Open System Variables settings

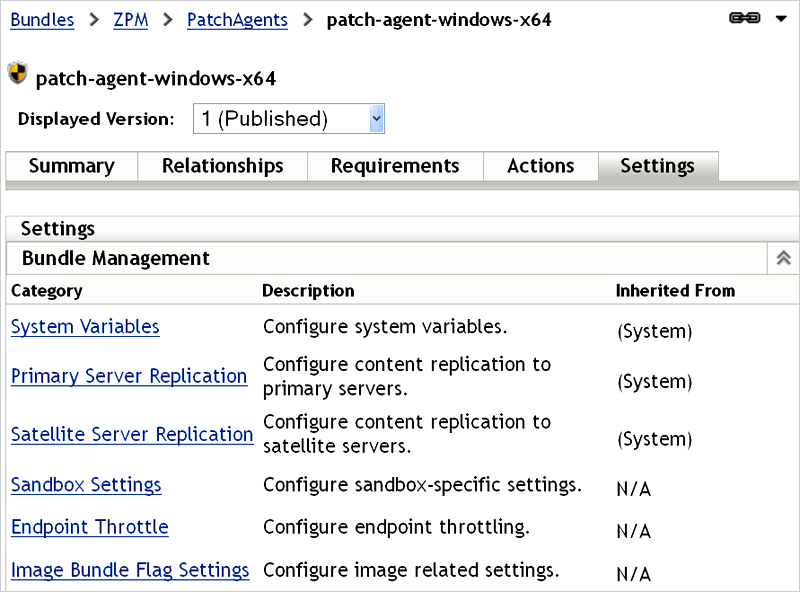click(x=85, y=327)
